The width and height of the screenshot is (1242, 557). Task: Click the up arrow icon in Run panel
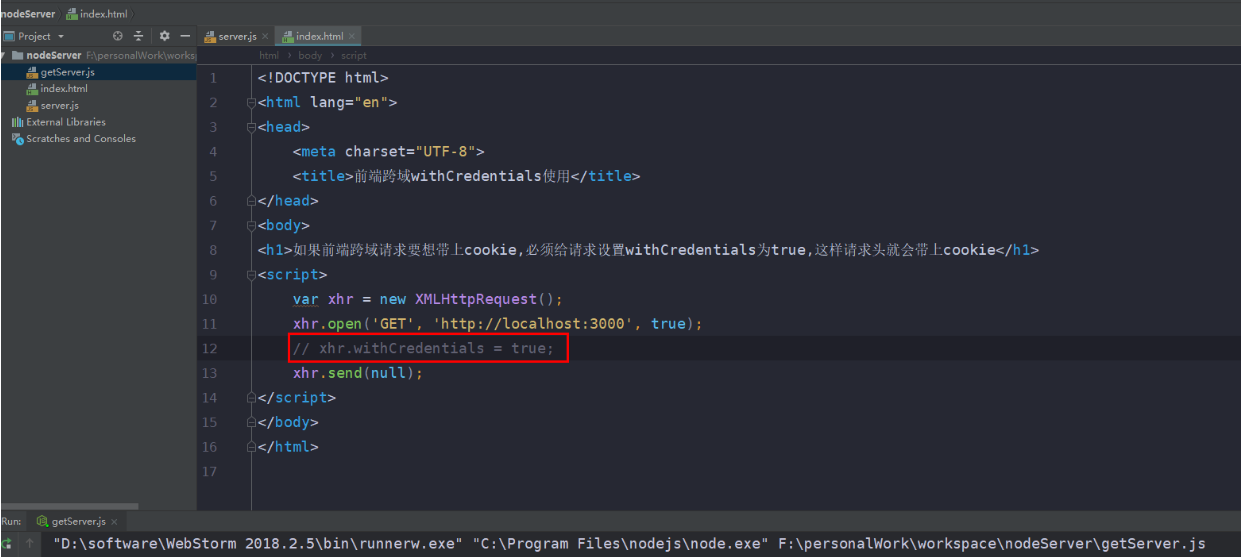[30, 544]
